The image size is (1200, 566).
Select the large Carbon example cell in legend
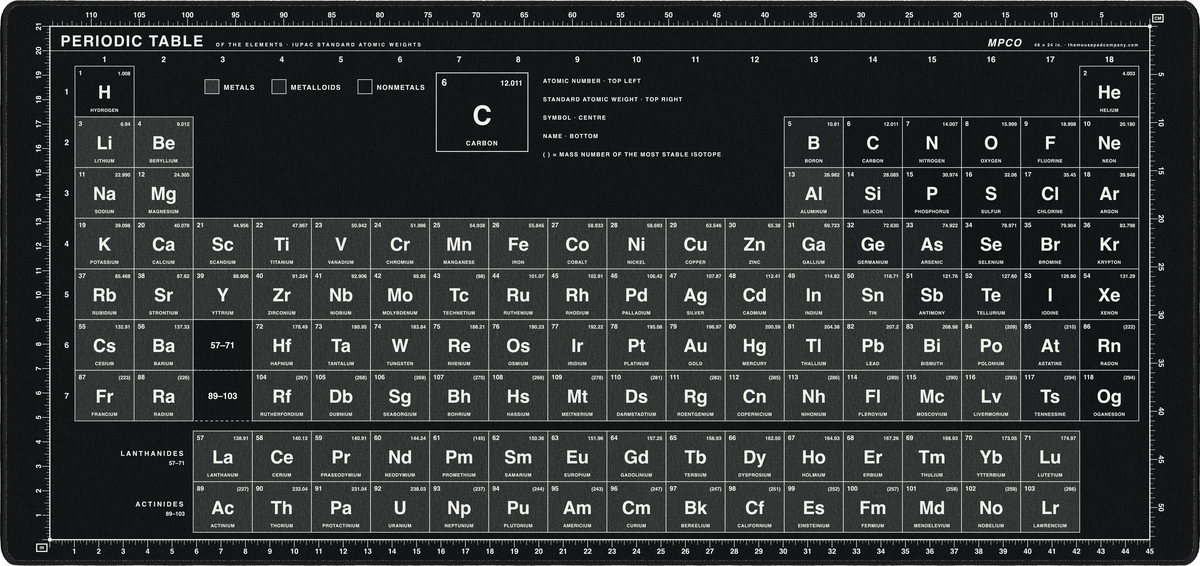pos(481,112)
